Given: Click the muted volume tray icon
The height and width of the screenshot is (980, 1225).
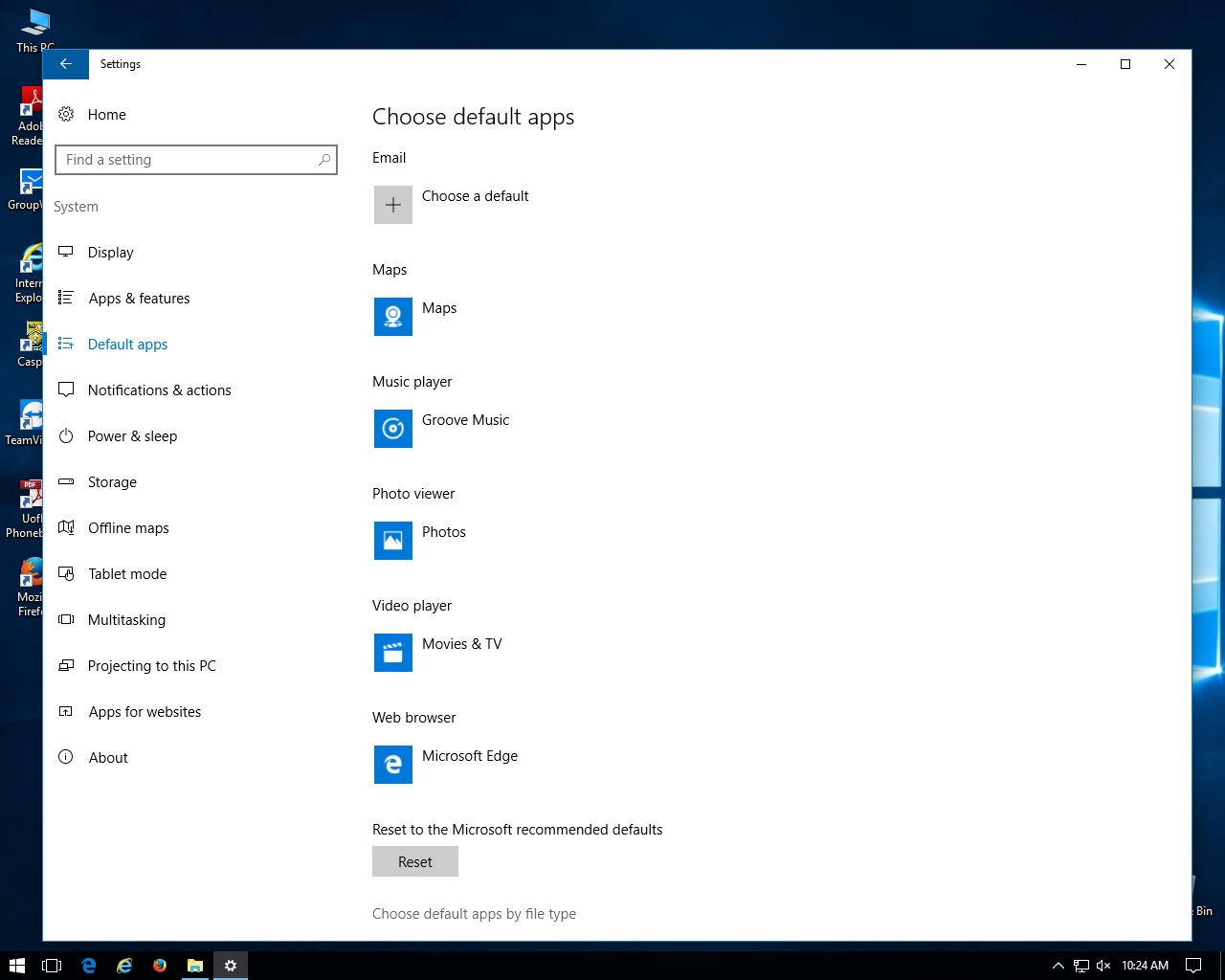Looking at the screenshot, I should (1103, 966).
